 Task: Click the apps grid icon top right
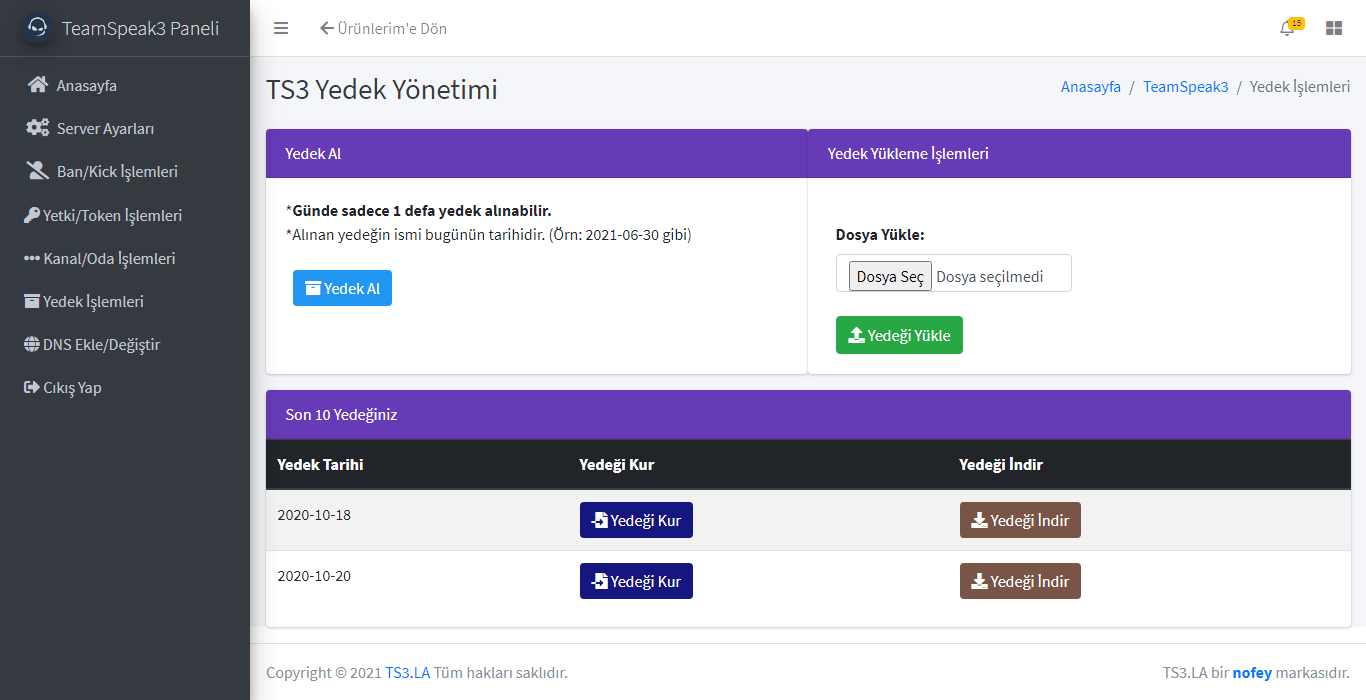pos(1334,28)
